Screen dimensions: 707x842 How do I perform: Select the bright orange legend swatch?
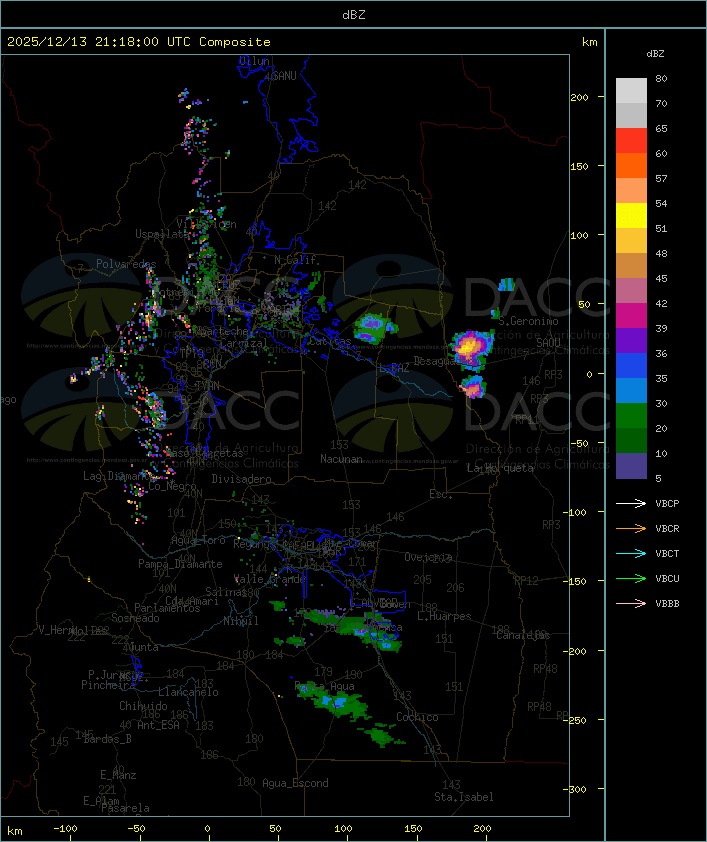pyautogui.click(x=631, y=165)
